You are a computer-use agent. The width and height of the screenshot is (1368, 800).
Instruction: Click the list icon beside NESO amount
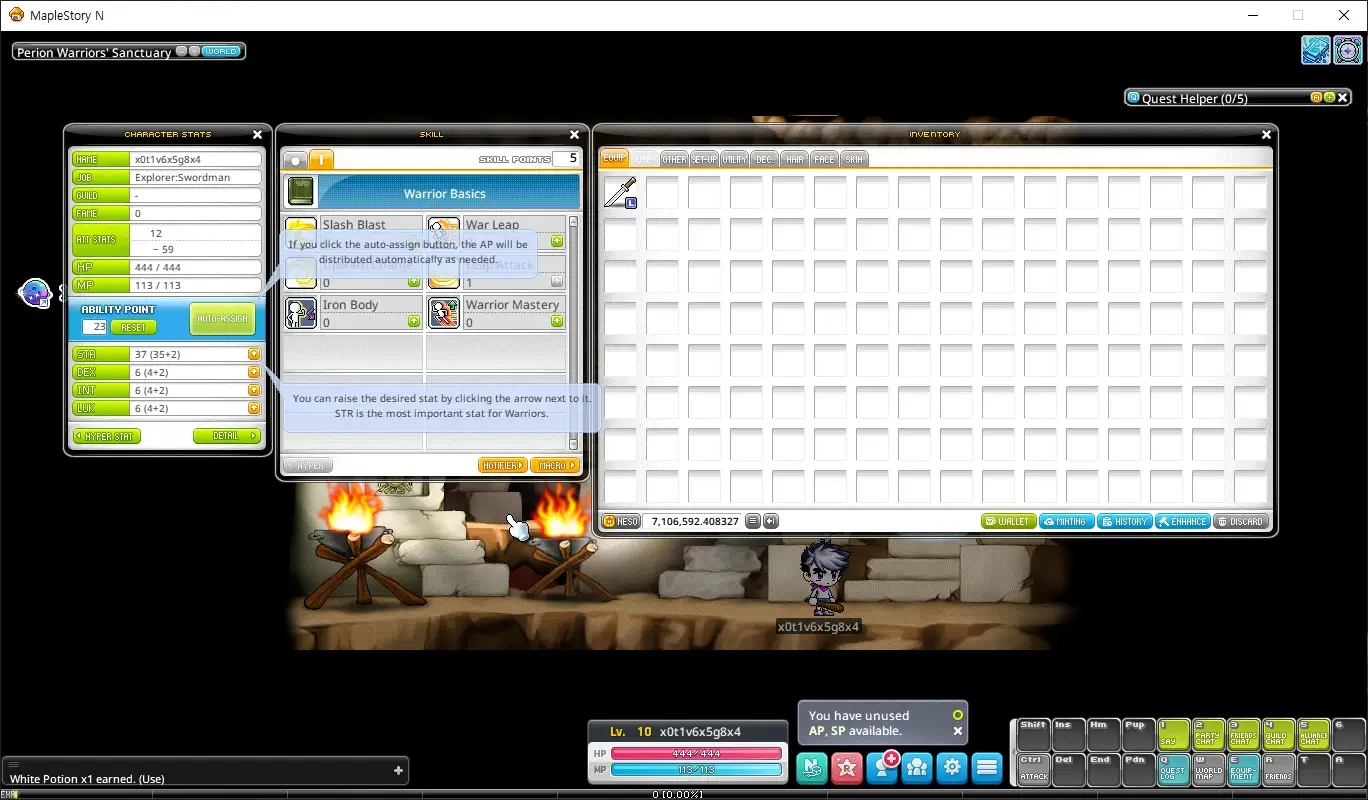(753, 521)
